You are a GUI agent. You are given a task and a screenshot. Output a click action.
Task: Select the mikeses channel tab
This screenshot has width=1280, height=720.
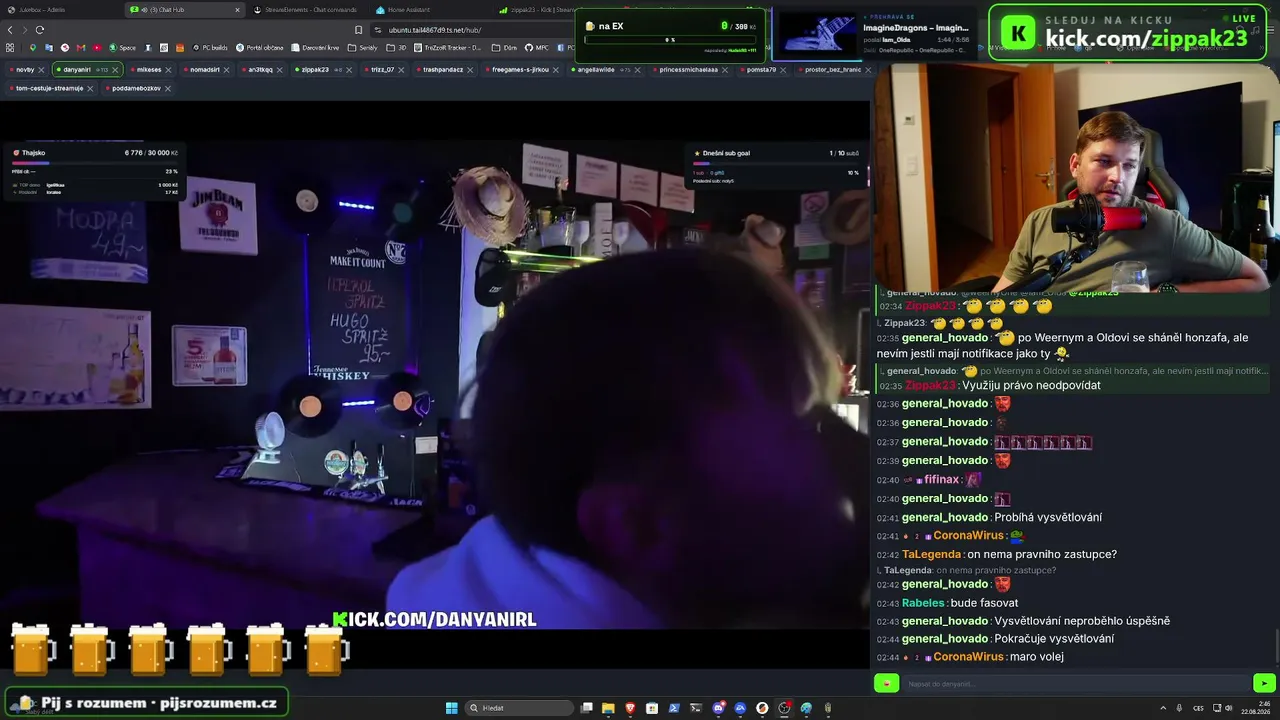pyautogui.click(x=151, y=70)
